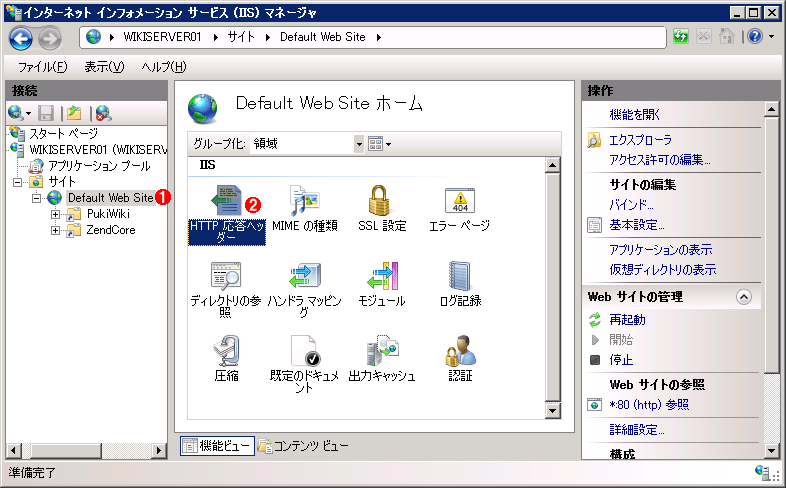Click the 再起動 link
786x488 pixels.
click(627, 320)
